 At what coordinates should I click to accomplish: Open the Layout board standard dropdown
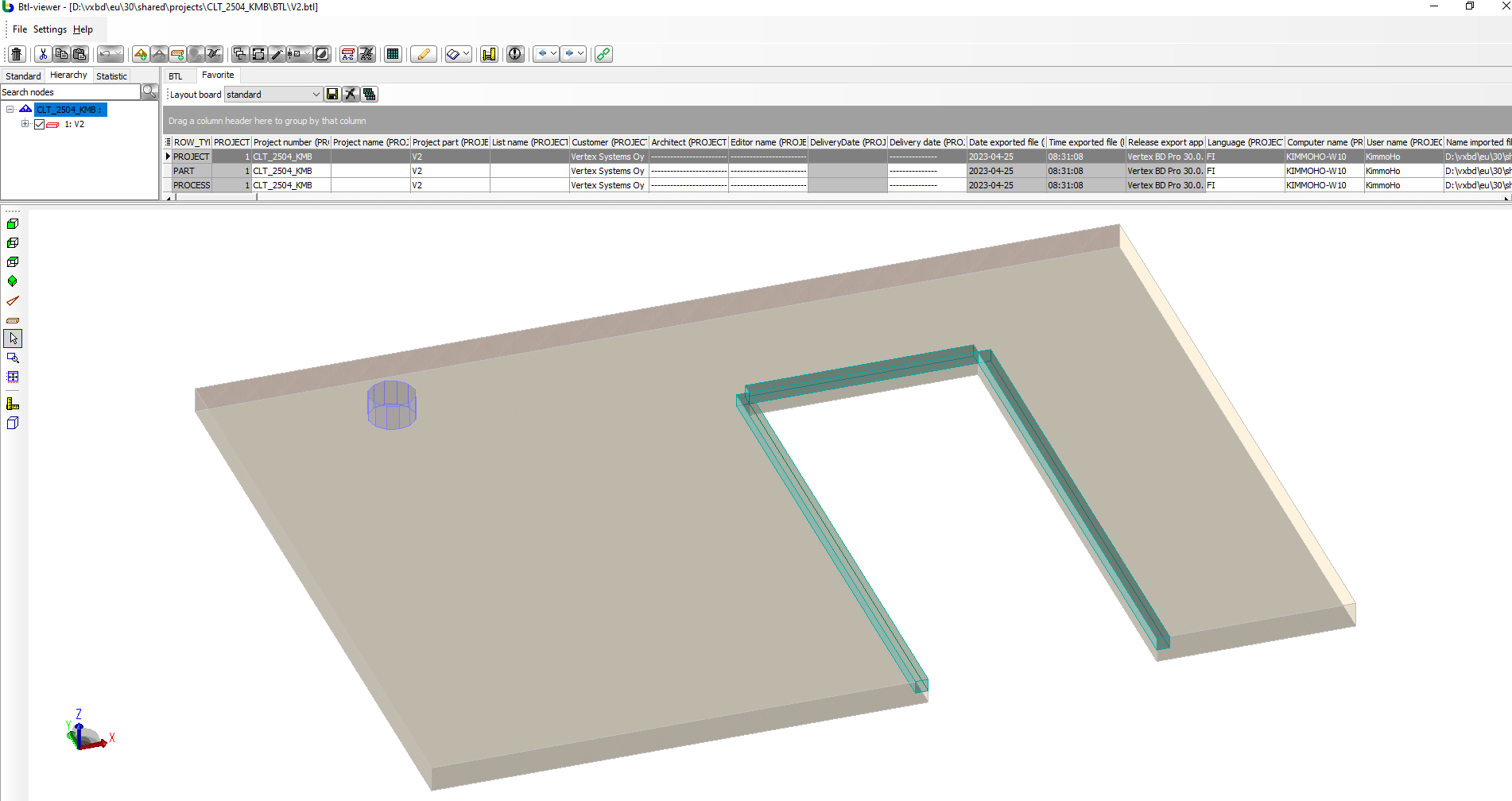[x=316, y=95]
